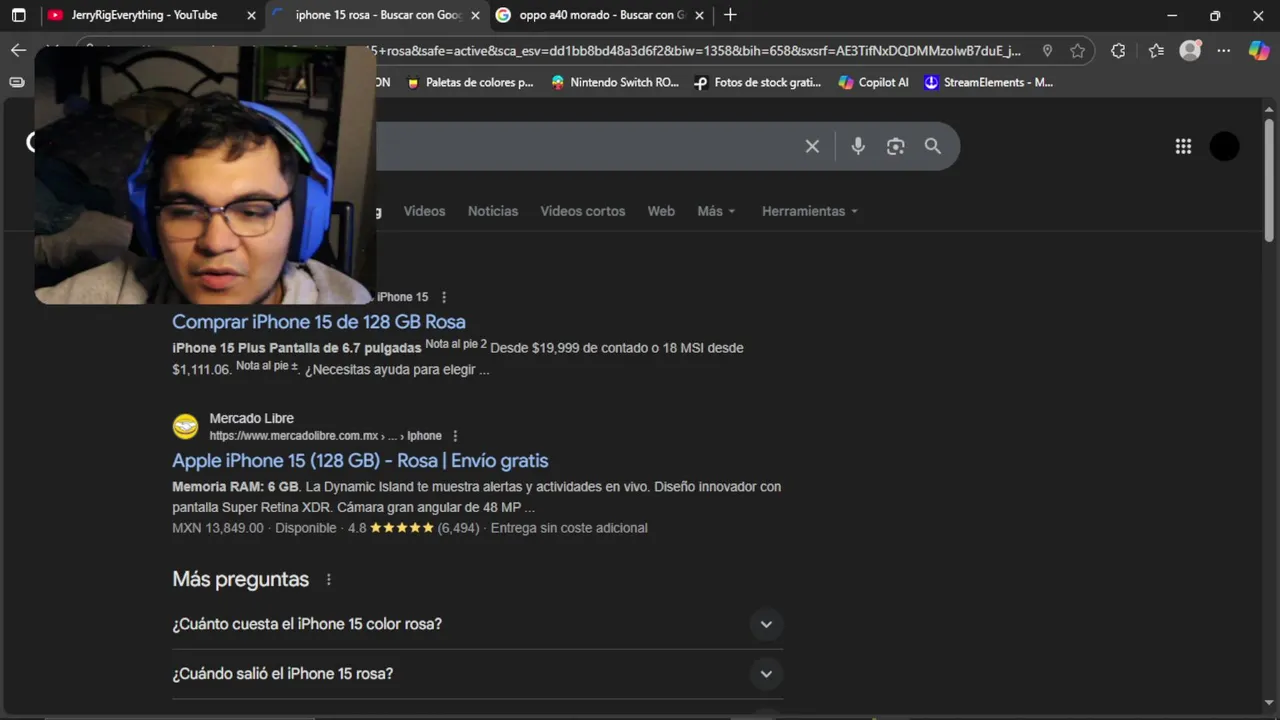The height and width of the screenshot is (720, 1280).
Task: Click the Mercado Libre site name
Action: click(x=251, y=418)
